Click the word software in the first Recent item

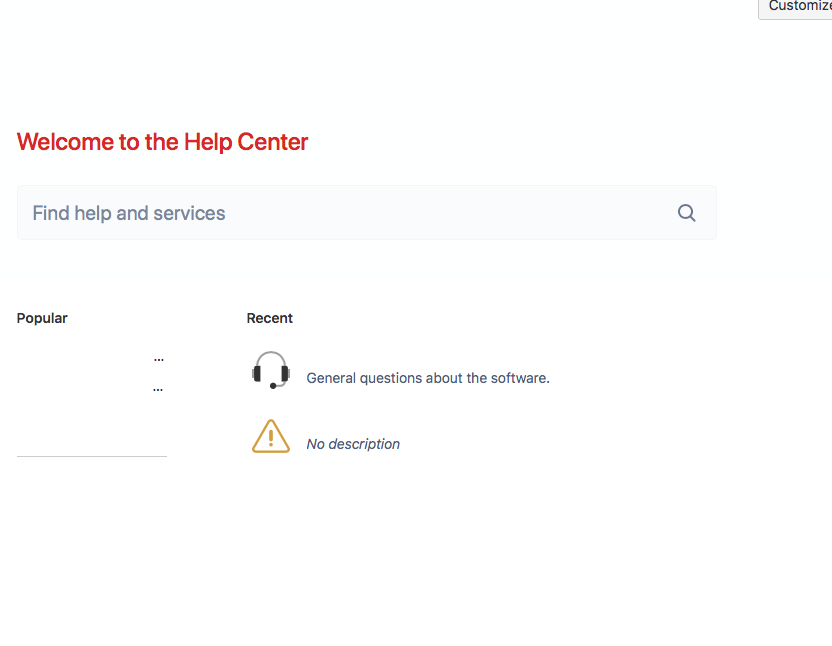pyautogui.click(x=521, y=378)
